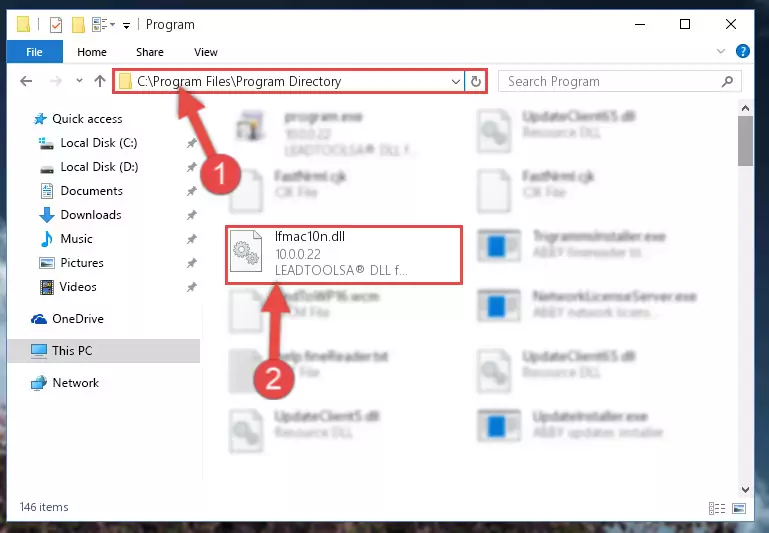
Task: Select This PC in navigation pane
Action: [x=103, y=351]
